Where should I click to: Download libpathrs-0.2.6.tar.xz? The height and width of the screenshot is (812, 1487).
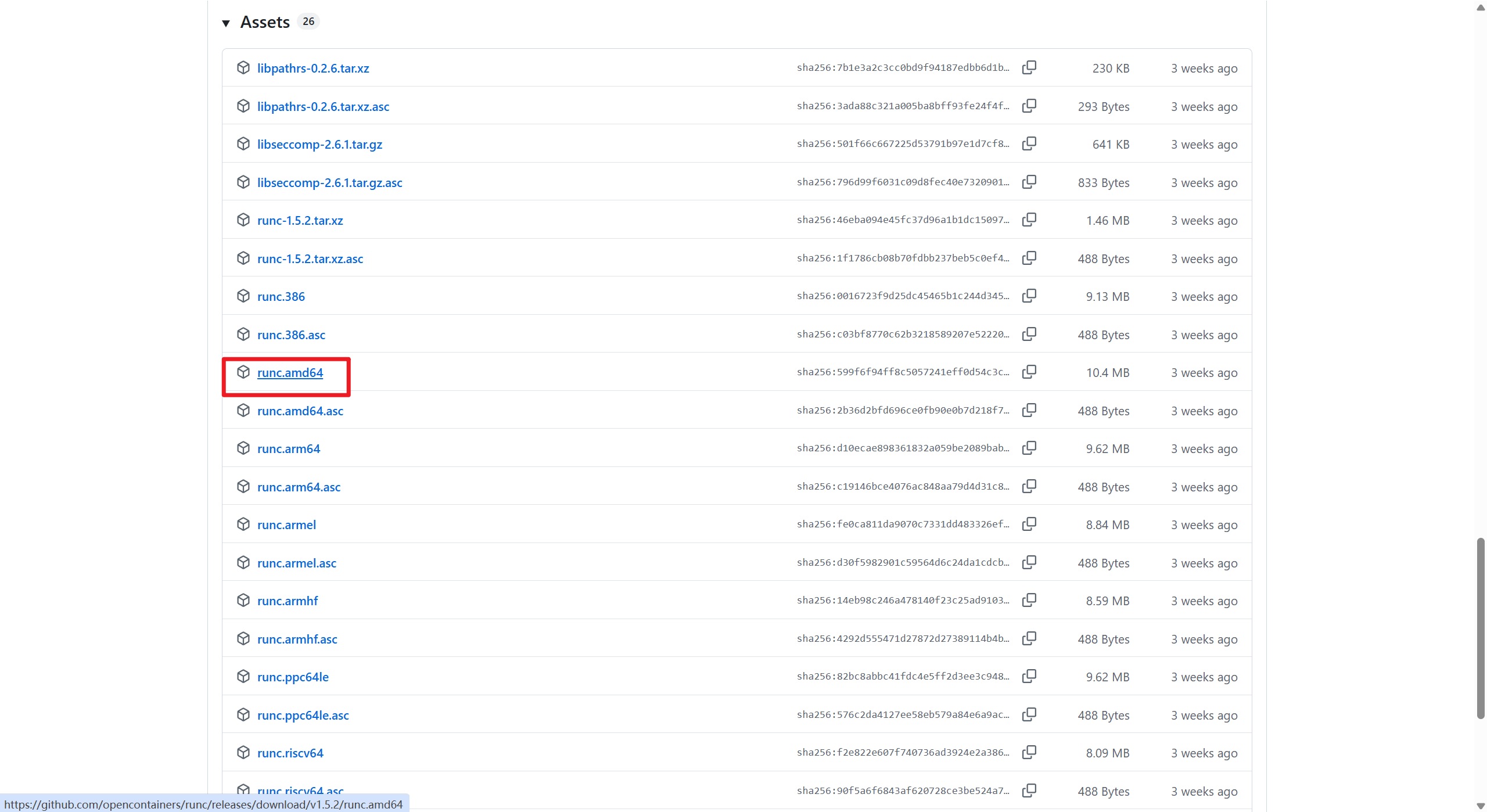click(x=313, y=69)
